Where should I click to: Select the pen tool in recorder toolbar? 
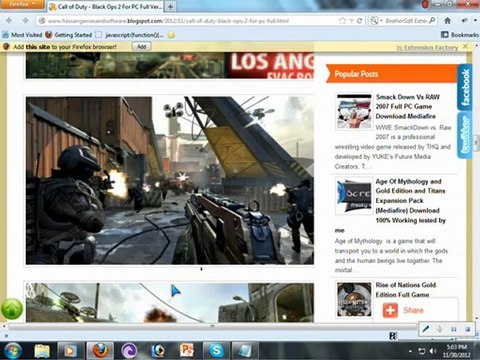426,329
